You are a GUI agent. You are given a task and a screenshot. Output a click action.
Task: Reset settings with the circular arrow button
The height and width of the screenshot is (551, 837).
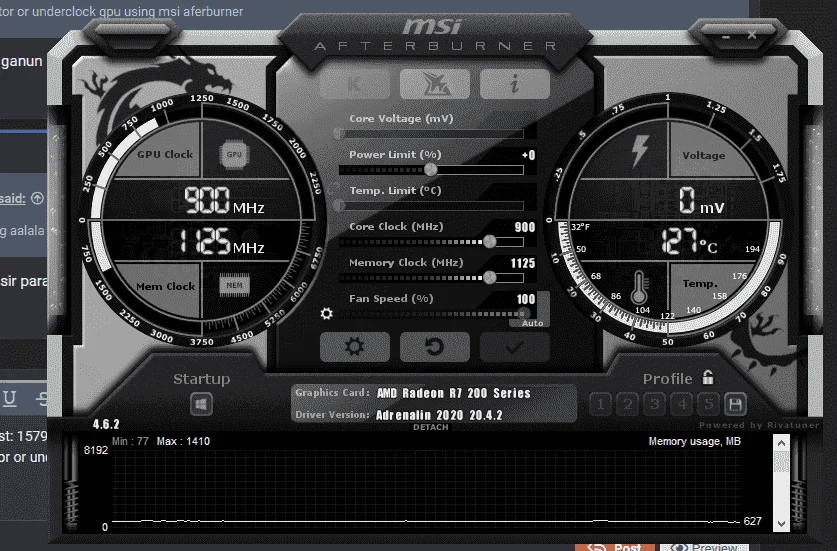coord(435,347)
